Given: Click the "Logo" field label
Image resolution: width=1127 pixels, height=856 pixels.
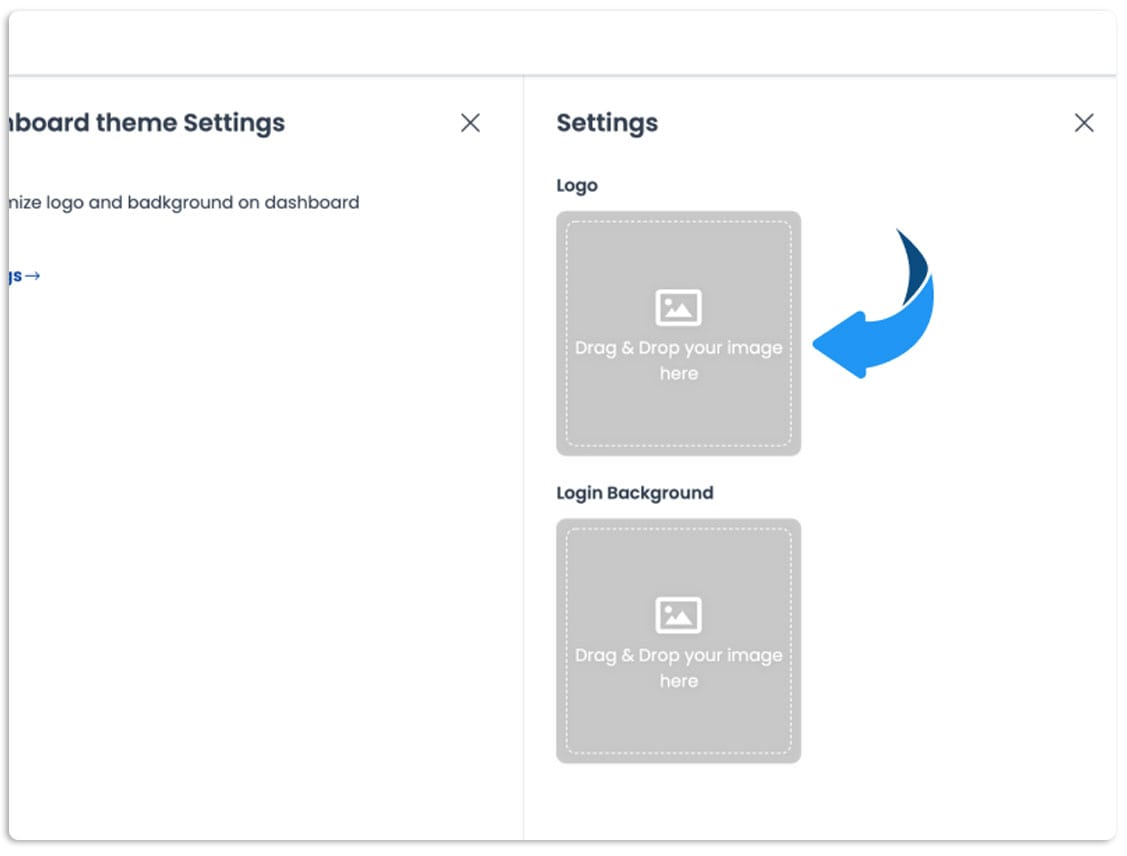Looking at the screenshot, I should 577,186.
